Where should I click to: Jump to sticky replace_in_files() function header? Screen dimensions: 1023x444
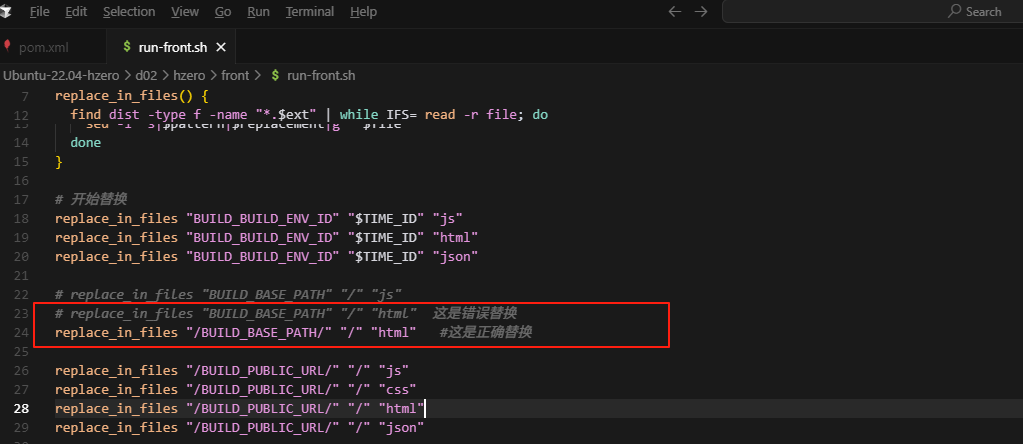131,96
